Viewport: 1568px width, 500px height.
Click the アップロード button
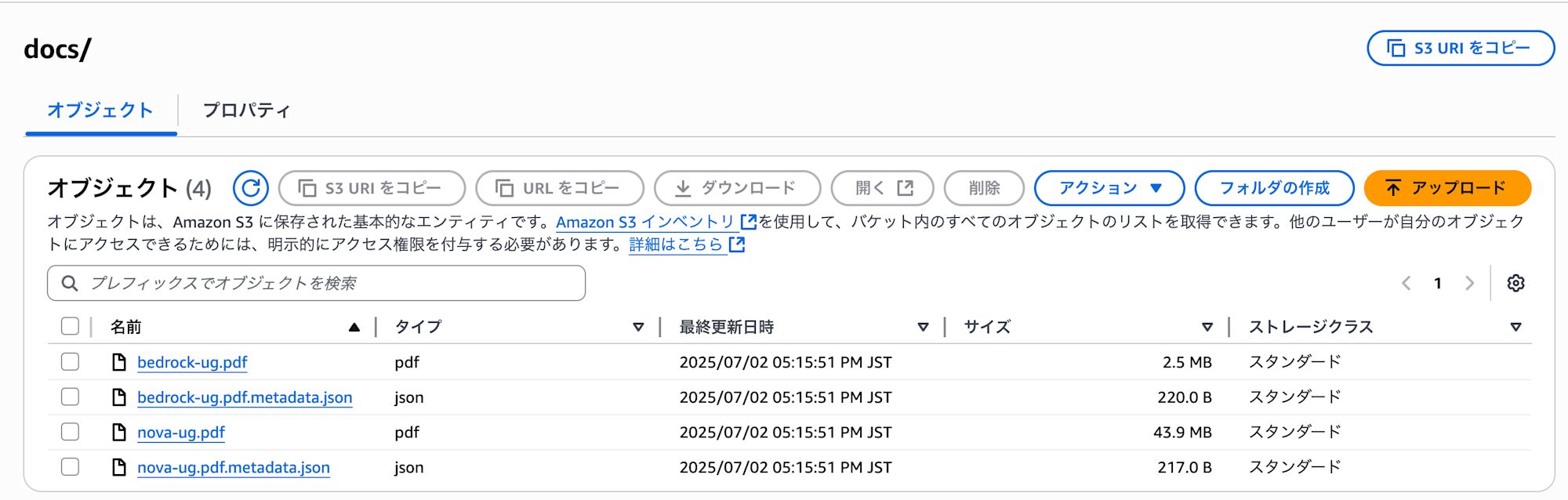point(1447,188)
